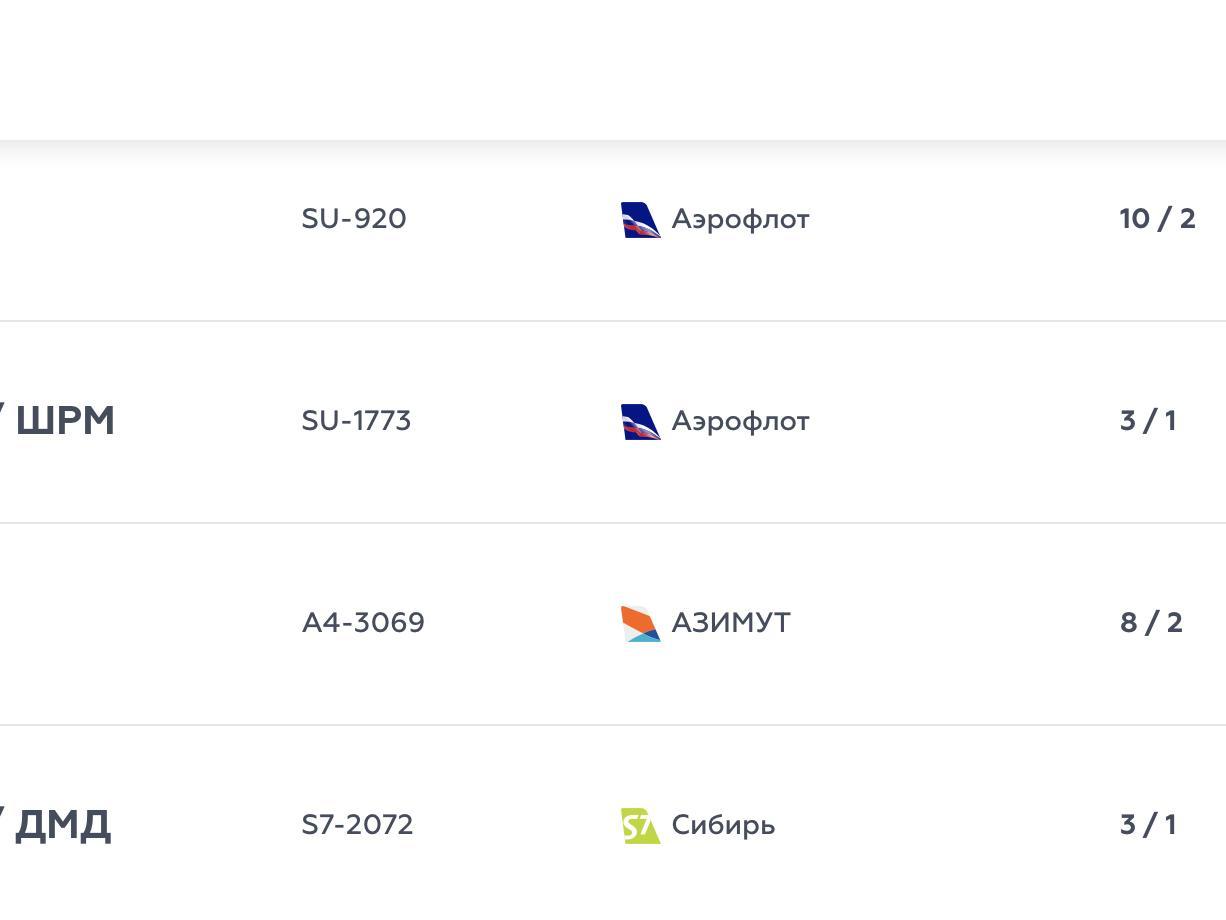
Task: Click the 3 / 1 value for S7-2072
Action: click(x=1148, y=825)
